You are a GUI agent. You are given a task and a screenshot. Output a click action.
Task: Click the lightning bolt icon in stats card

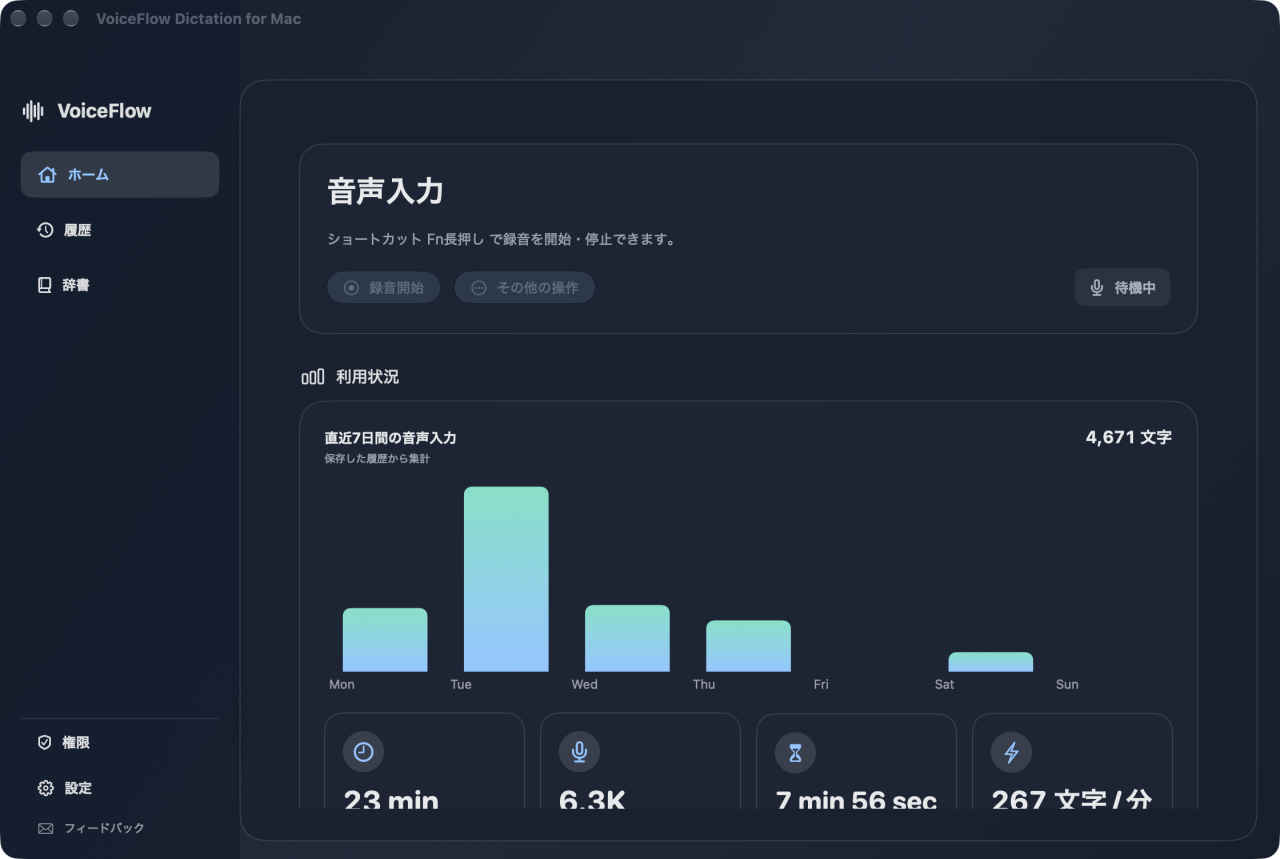1011,752
